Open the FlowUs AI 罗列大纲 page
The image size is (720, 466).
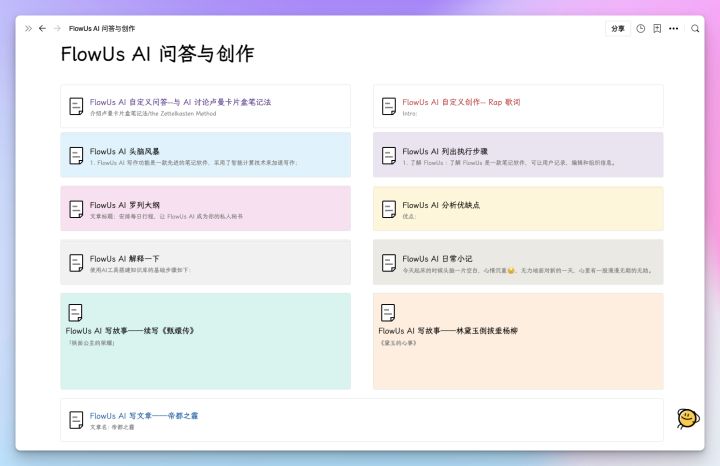pyautogui.click(x=125, y=205)
